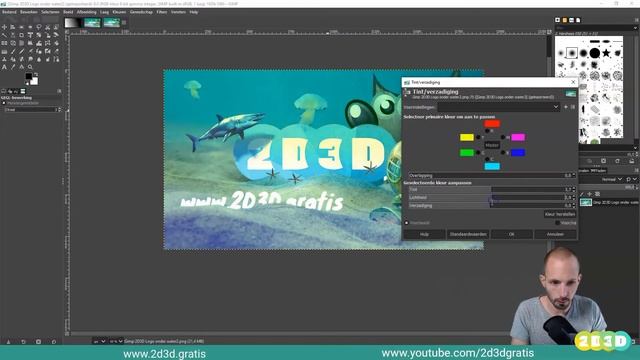
Task: Select the Red primary color radio
Action: (487, 131)
